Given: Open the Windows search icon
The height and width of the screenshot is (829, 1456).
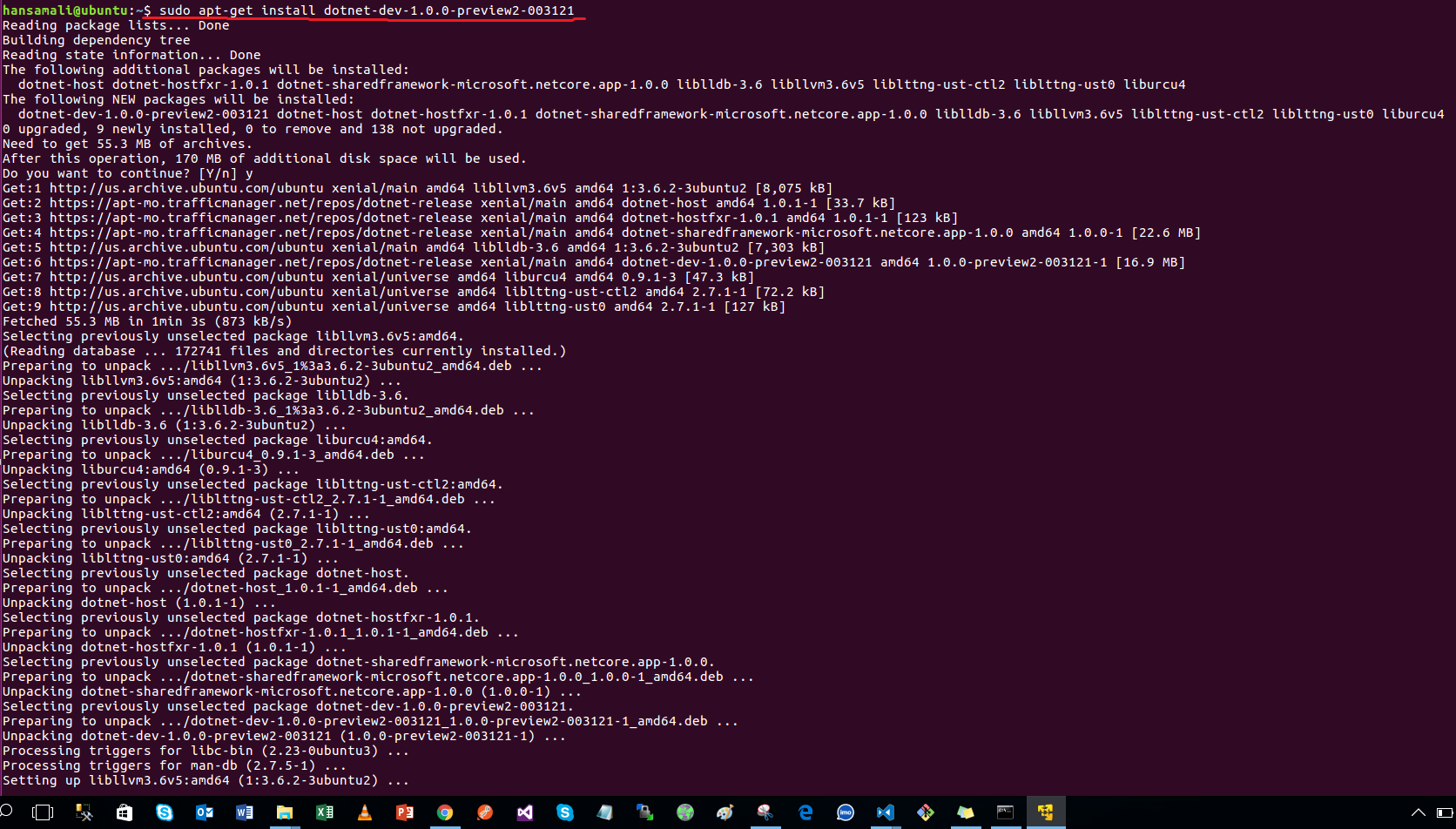Looking at the screenshot, I should pyautogui.click(x=6, y=811).
